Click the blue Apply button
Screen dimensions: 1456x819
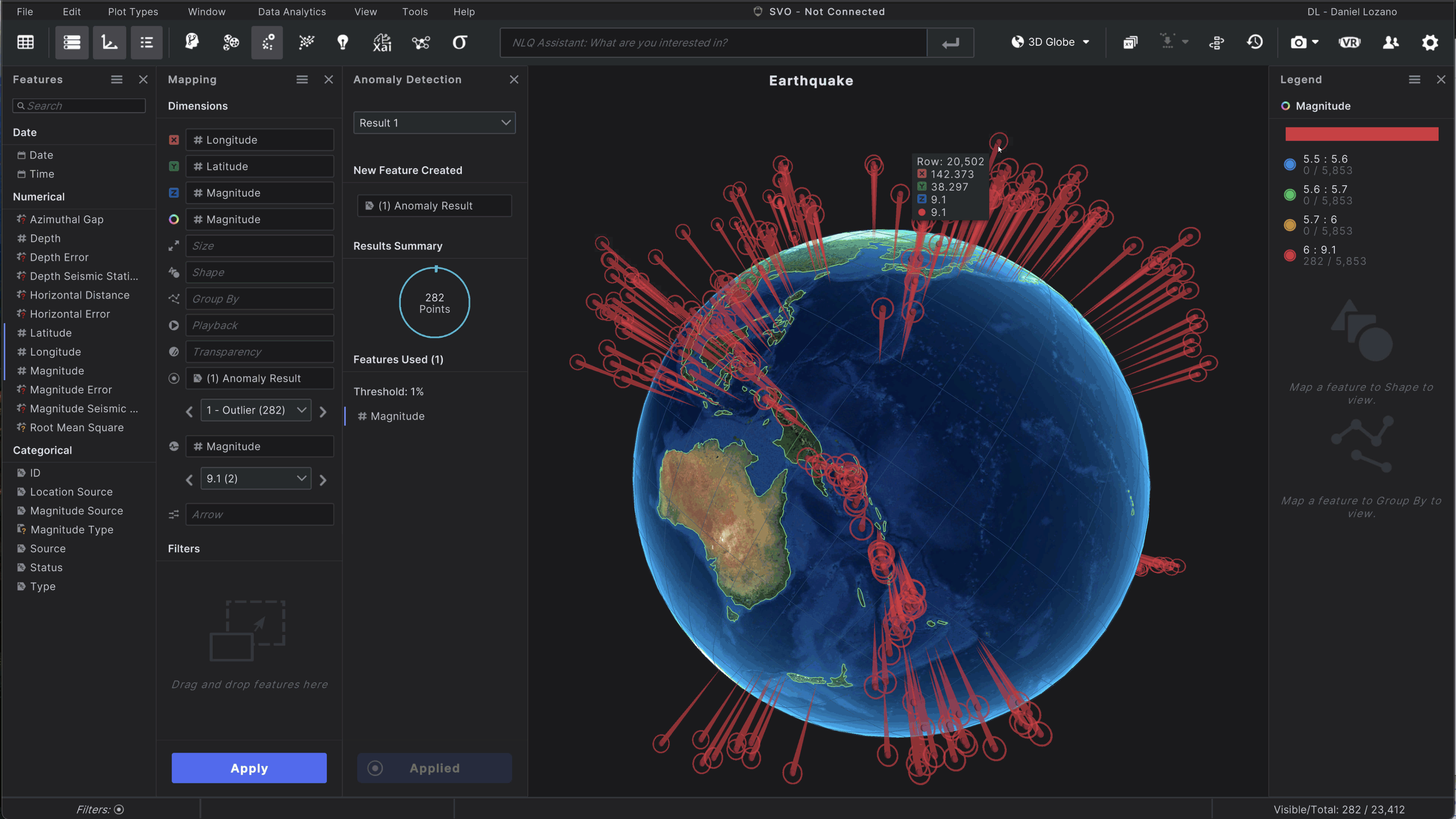[249, 768]
